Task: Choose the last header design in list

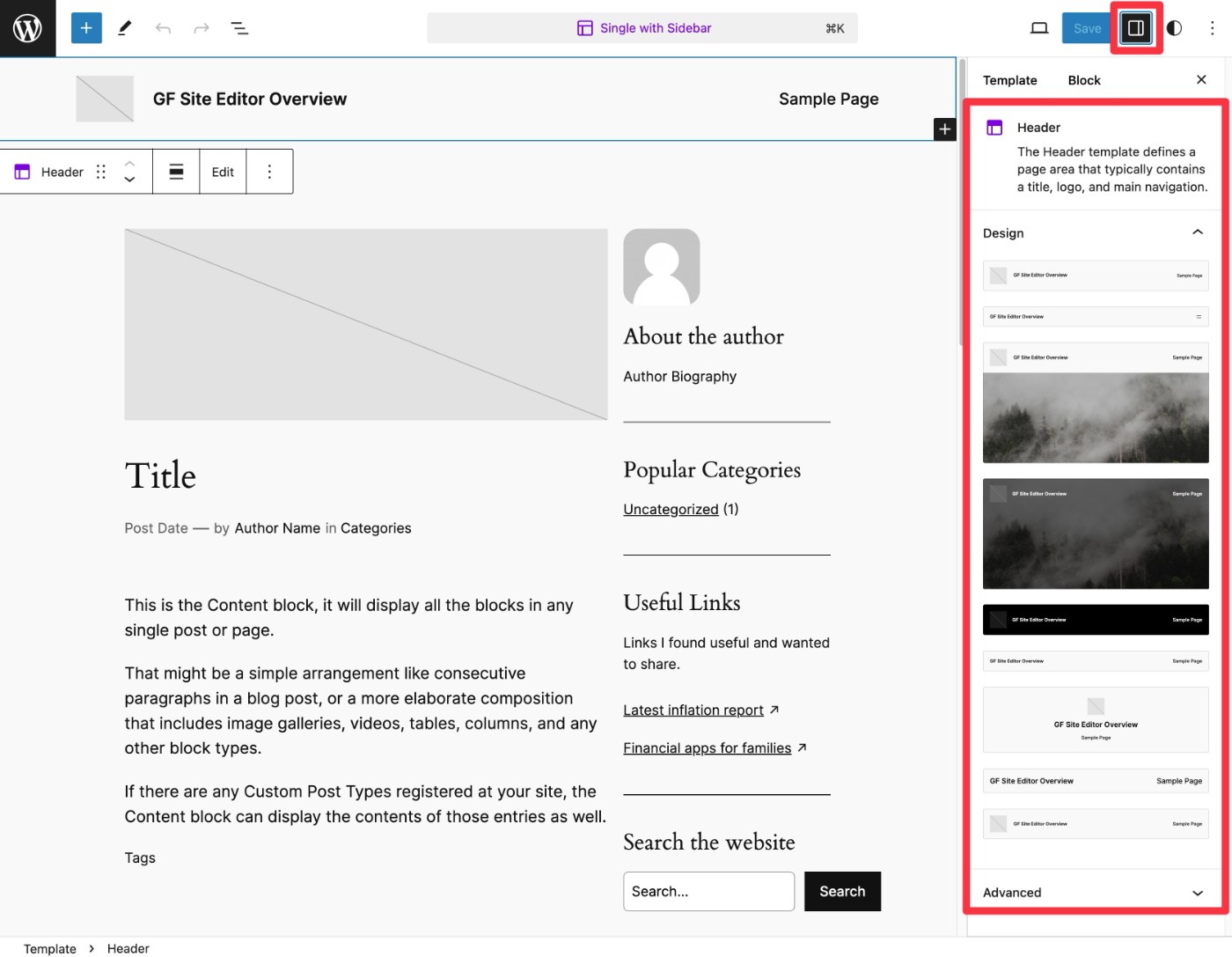Action: click(1096, 824)
